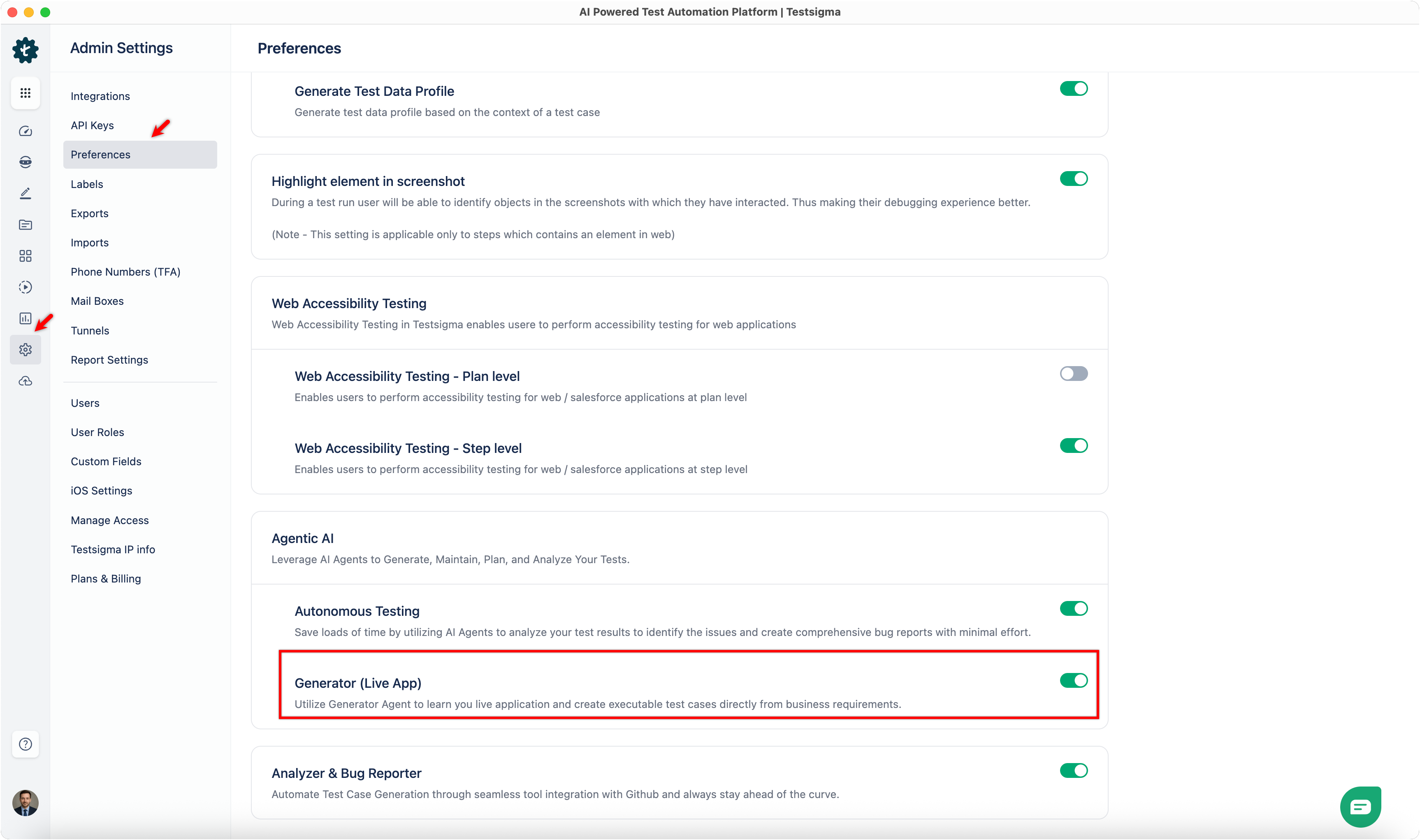The image size is (1420, 840).
Task: Enable Web Accessibility Testing Plan level toggle
Action: (x=1073, y=374)
